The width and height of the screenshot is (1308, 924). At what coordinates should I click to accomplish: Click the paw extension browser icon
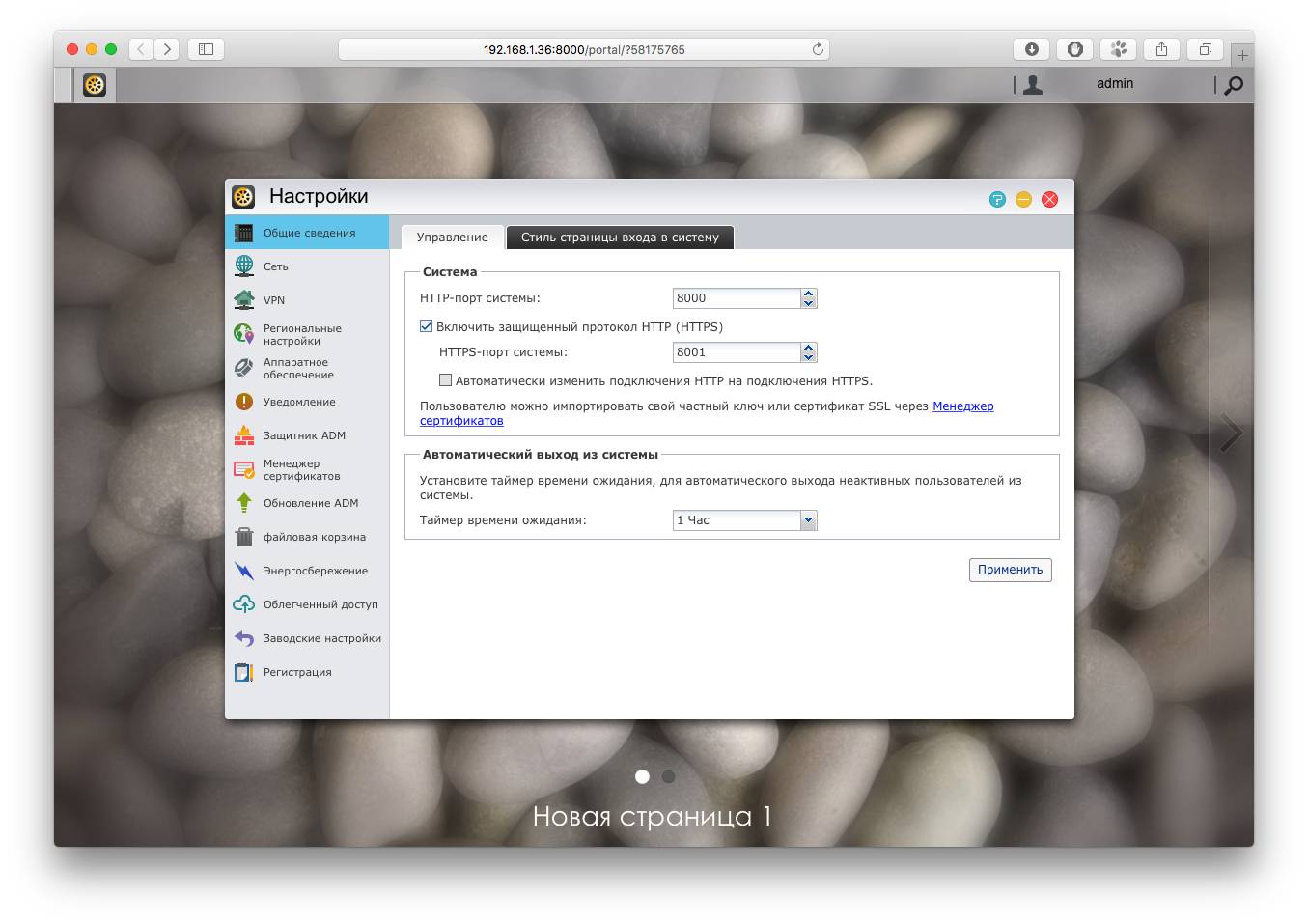pyautogui.click(x=1119, y=49)
